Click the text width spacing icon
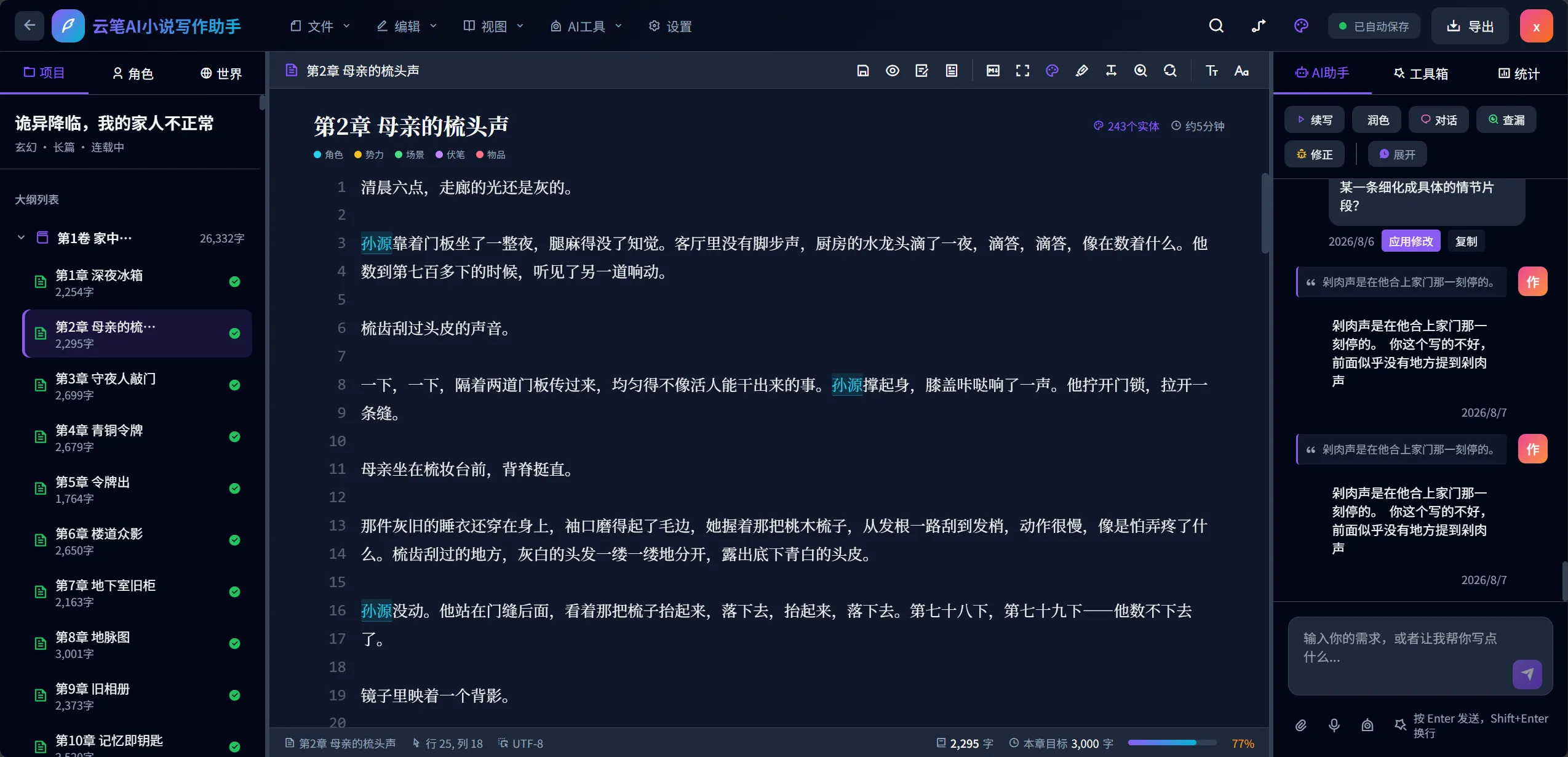This screenshot has width=1568, height=757. [1111, 71]
